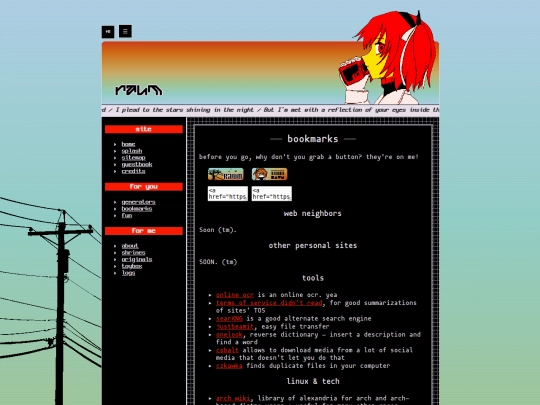Click the "before you go" sentence
Viewport: 540px width, 405px height.
click(x=309, y=157)
